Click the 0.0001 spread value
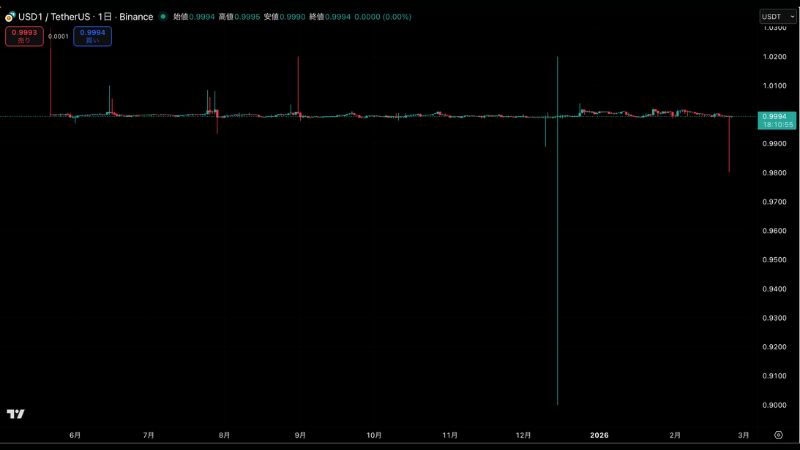 click(58, 37)
